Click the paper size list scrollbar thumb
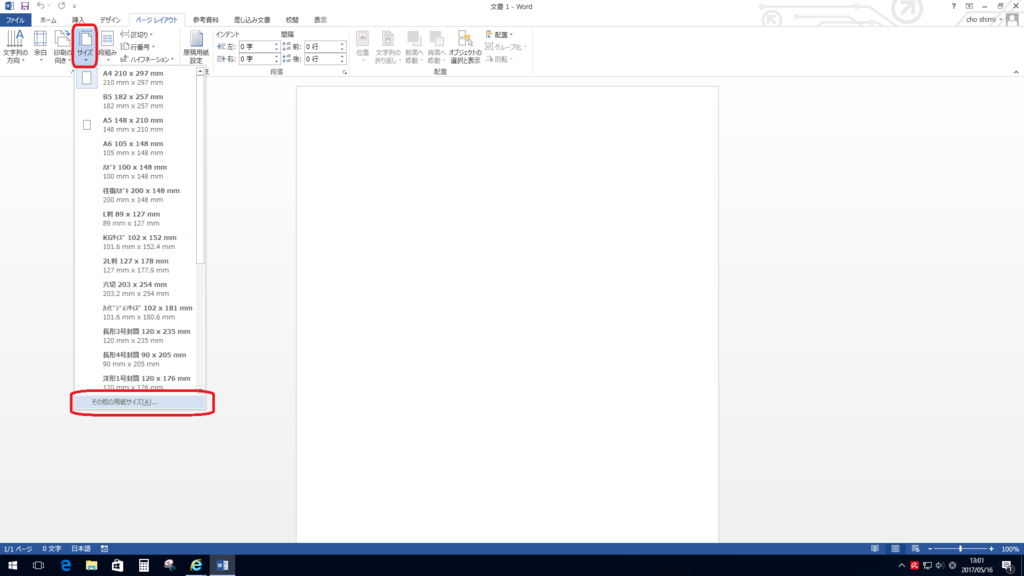The width and height of the screenshot is (1024, 576). click(200, 170)
